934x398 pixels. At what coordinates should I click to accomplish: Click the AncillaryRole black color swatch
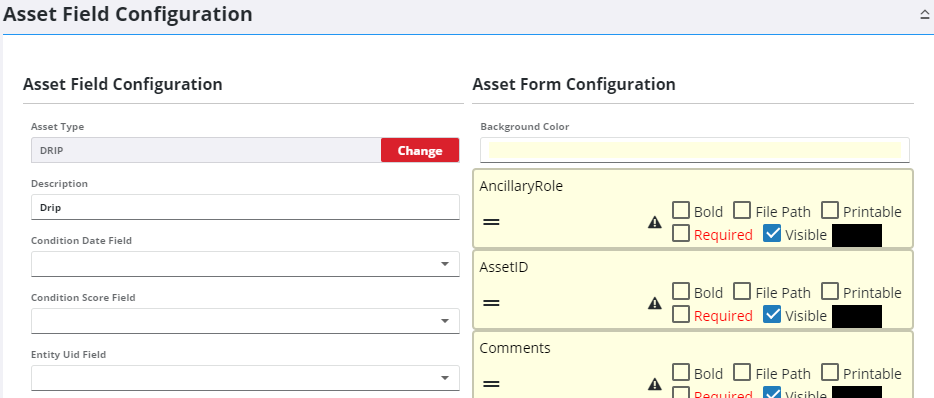click(857, 235)
